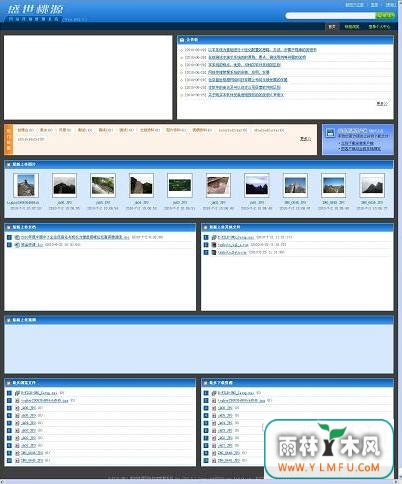The width and height of the screenshot is (402, 484).
Task: Open the third announcement link in the list
Action: 244,65
